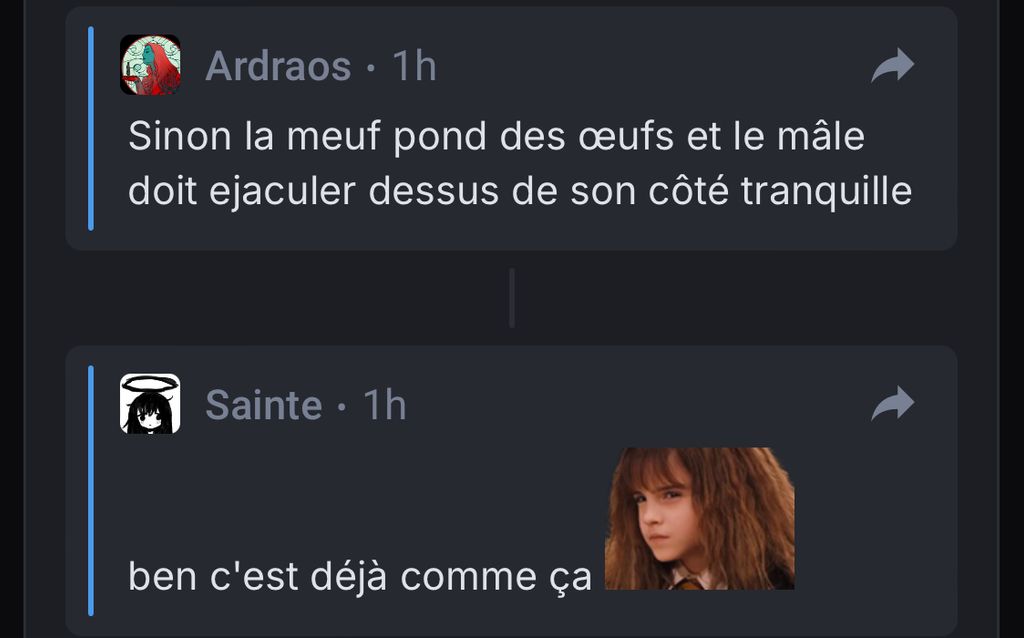Screen dimensions: 1024x638
Task: Click the share arrow on Sainte's message
Action: [893, 404]
